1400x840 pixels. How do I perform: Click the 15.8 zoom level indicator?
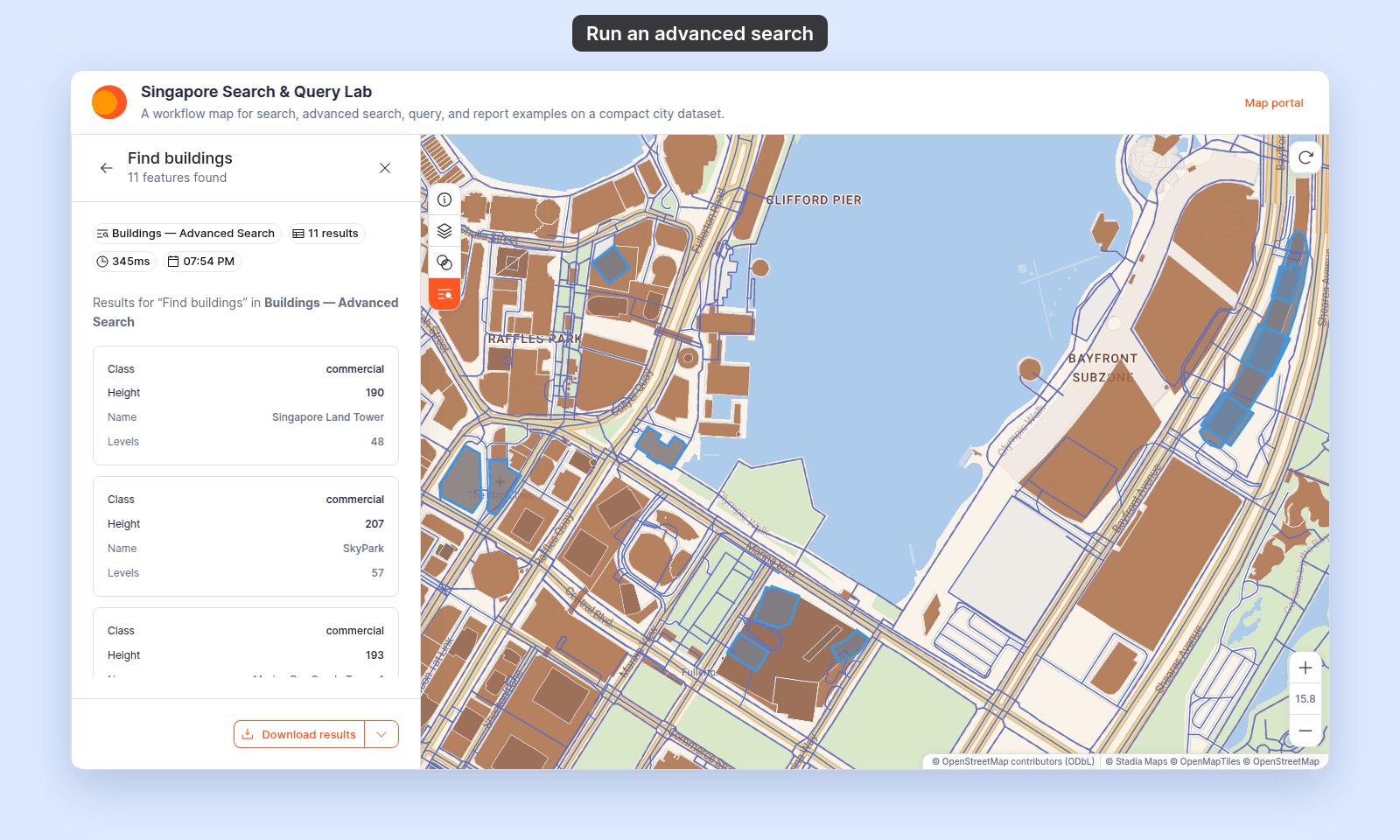1305,699
